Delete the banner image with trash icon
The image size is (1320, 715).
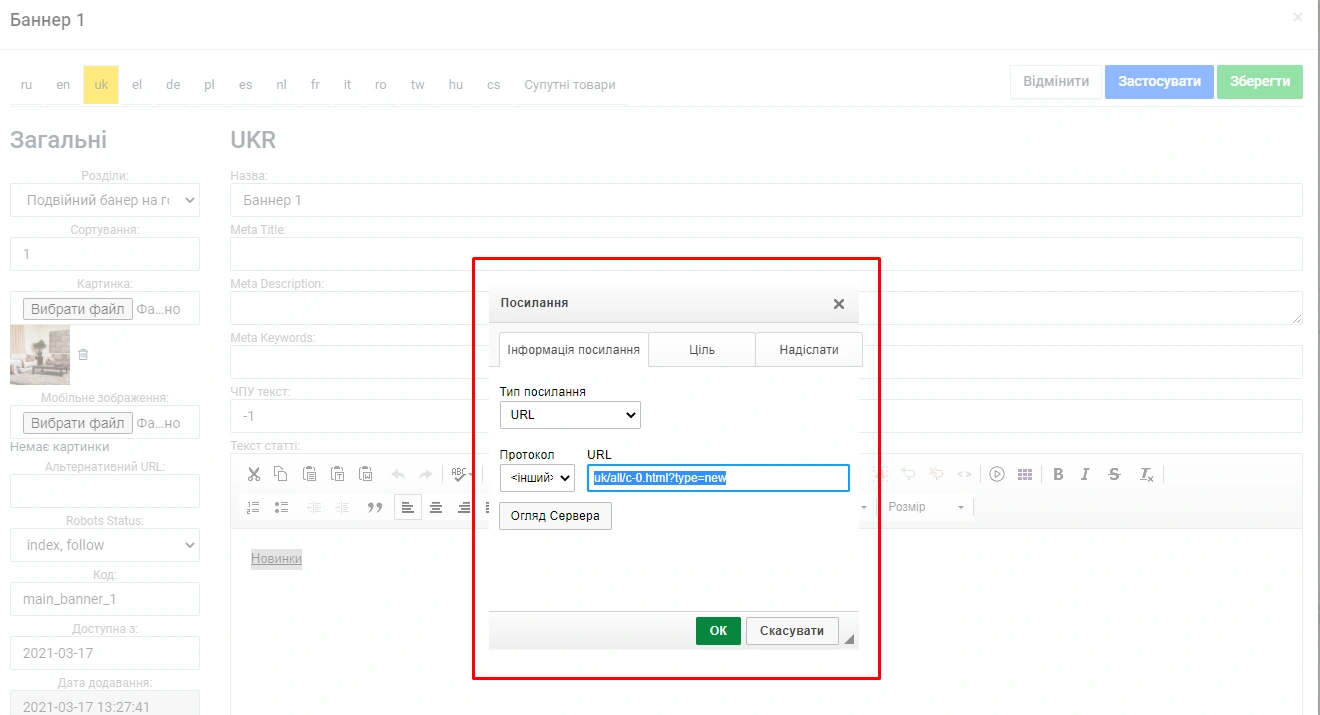coord(83,354)
